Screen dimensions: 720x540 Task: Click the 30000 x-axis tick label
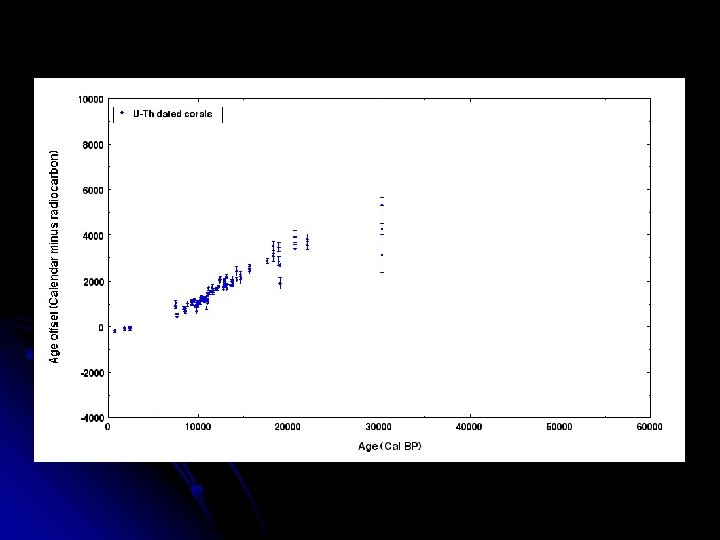tap(378, 427)
